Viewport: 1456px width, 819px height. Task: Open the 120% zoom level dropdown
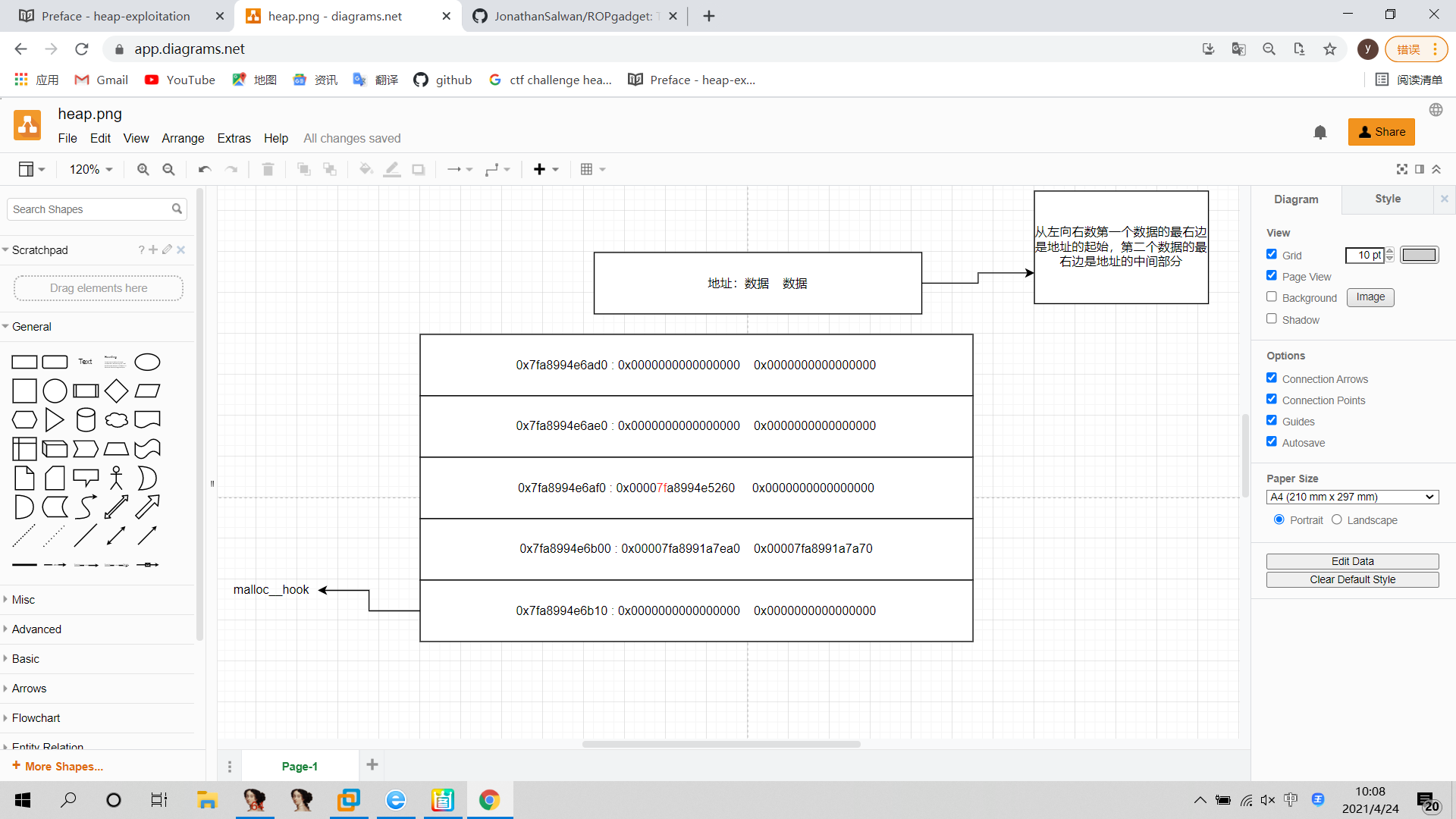click(x=91, y=169)
